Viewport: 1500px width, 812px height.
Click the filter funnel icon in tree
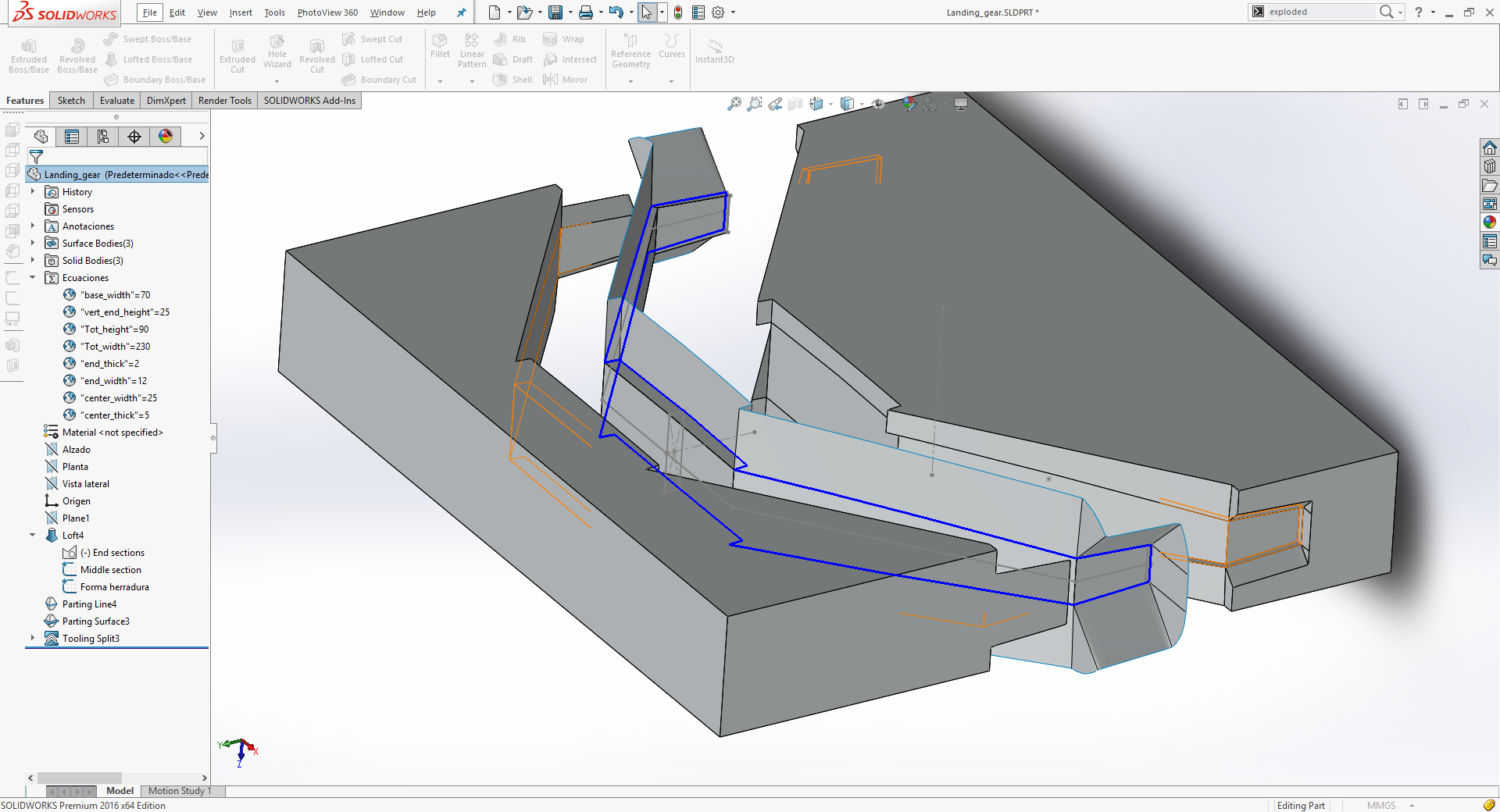pos(36,157)
